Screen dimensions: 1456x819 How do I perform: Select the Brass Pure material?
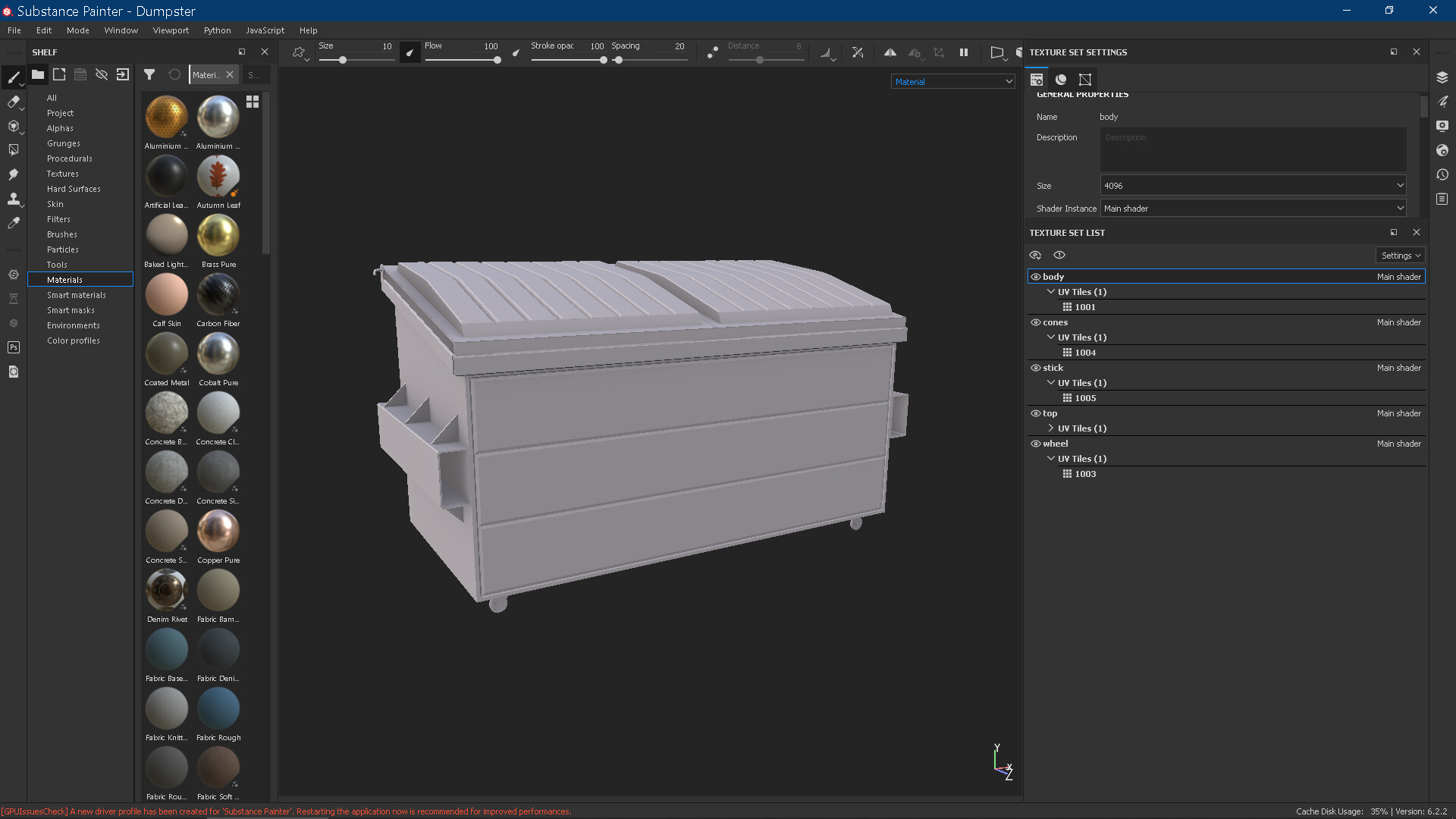[x=218, y=237]
